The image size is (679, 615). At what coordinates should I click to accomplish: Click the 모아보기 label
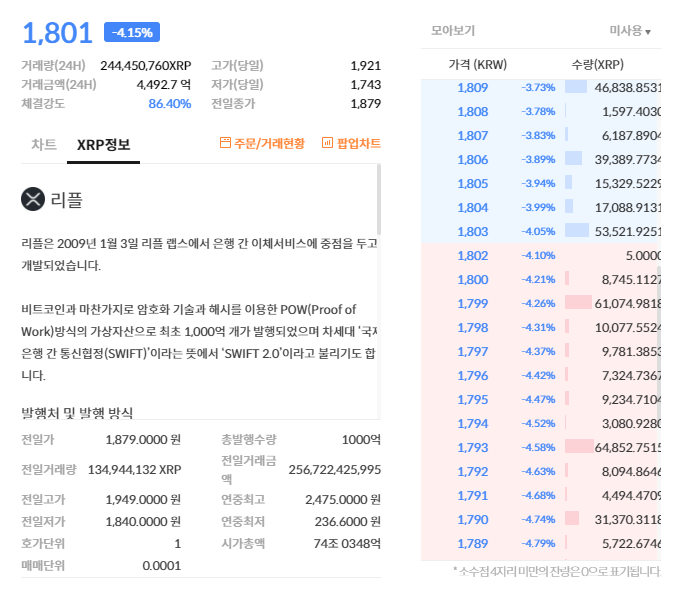453,31
